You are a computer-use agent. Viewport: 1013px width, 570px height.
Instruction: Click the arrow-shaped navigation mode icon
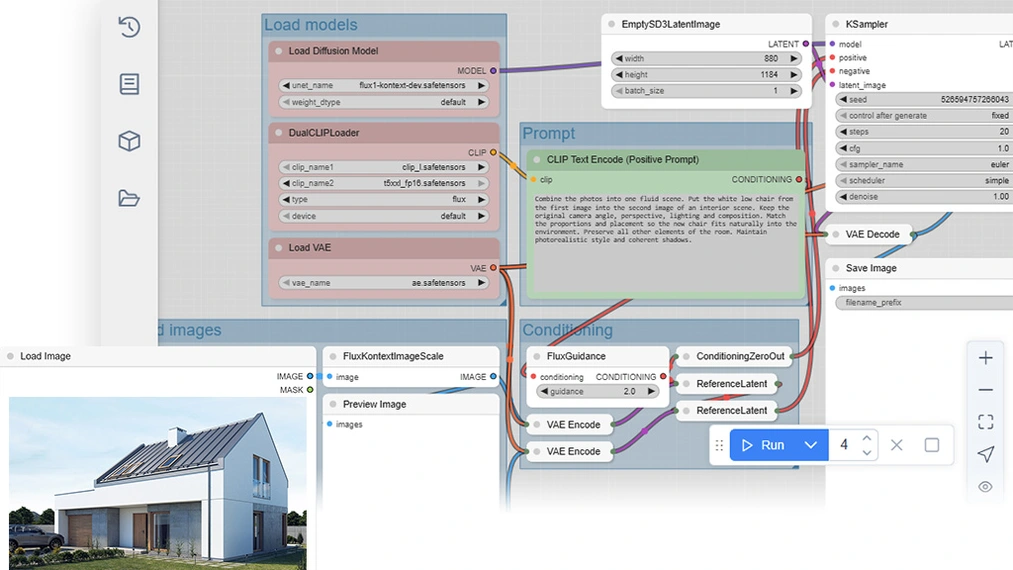(985, 454)
